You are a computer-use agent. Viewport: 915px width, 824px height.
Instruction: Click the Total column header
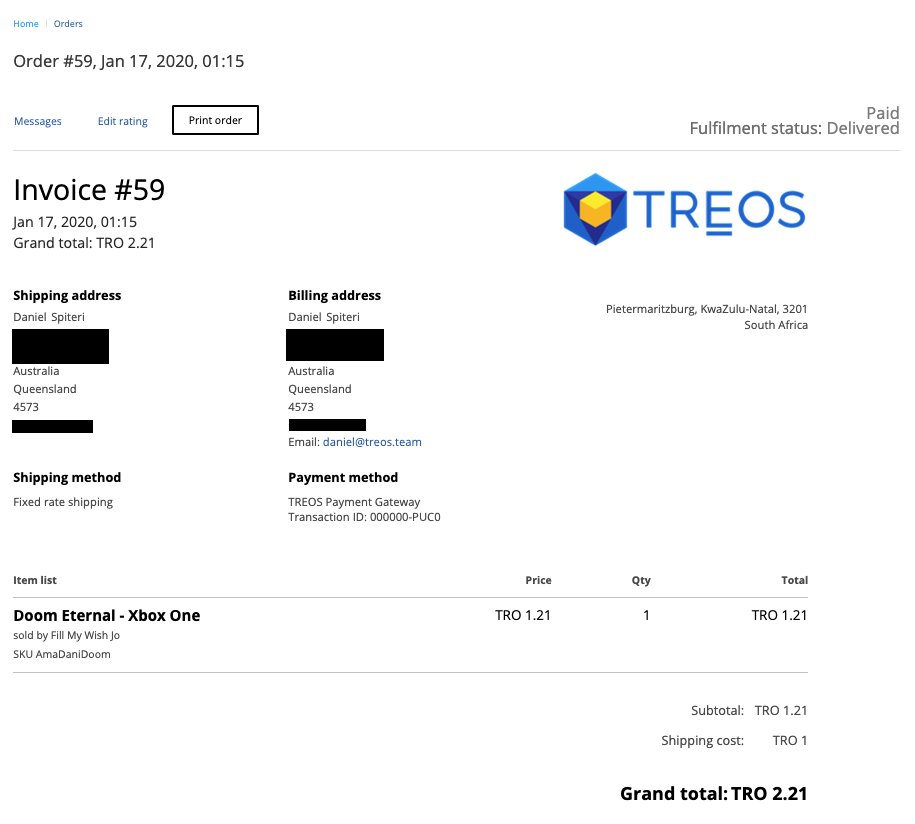794,580
